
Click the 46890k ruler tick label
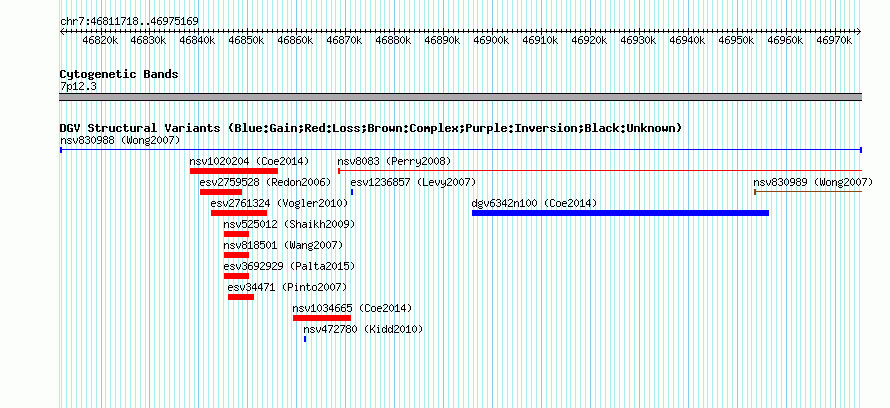(442, 41)
